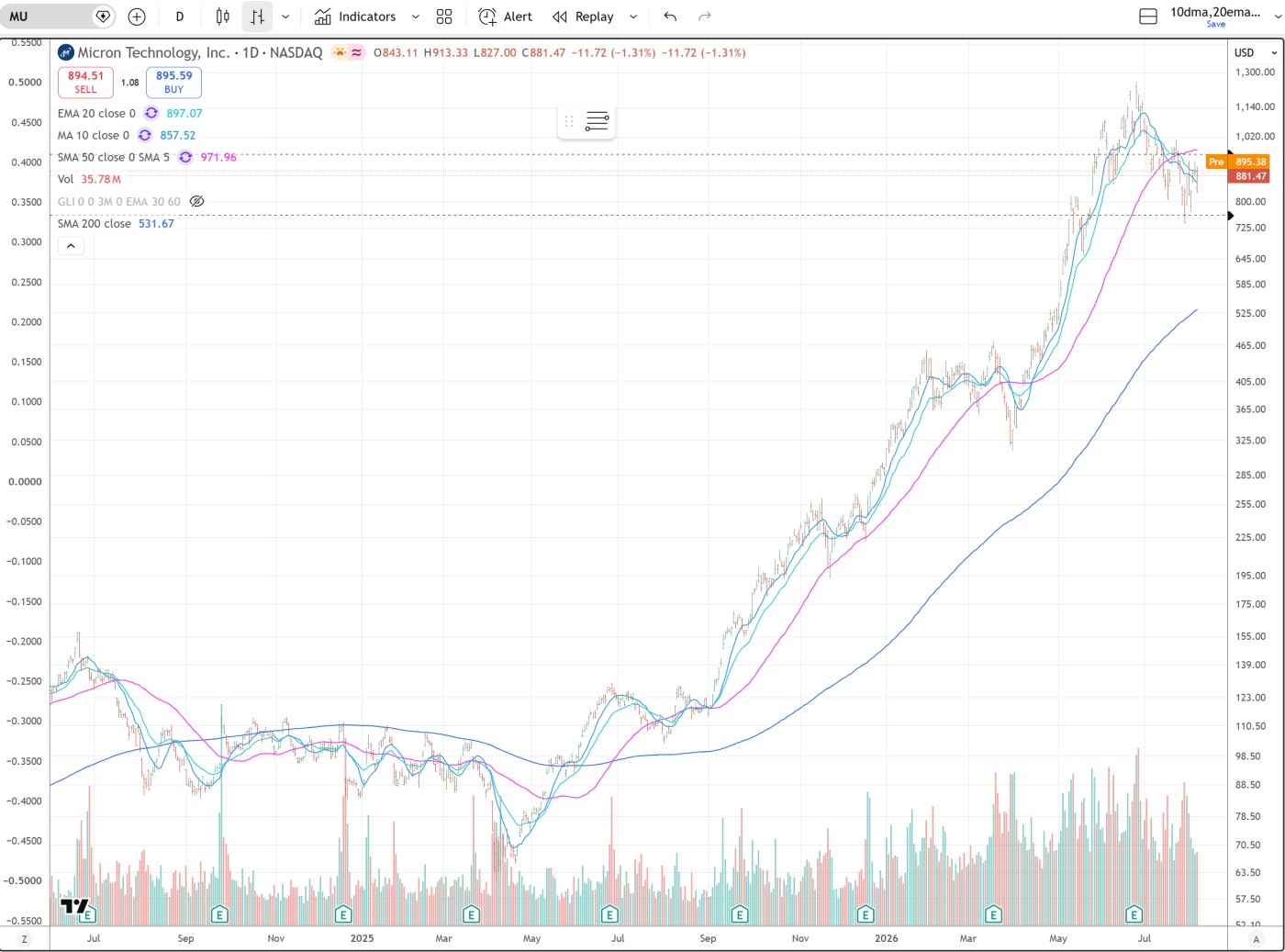Click the 1,300.00 price scale label

coord(1255,73)
